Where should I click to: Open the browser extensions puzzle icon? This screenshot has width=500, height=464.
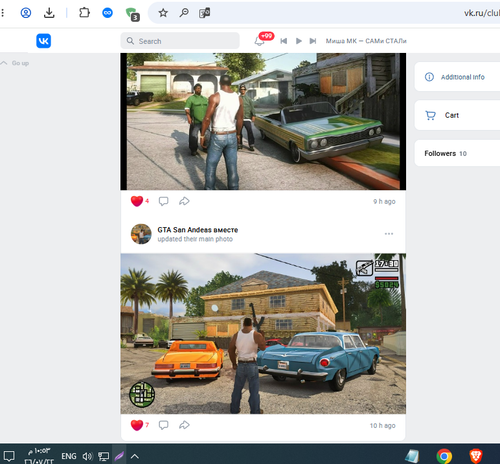(84, 13)
